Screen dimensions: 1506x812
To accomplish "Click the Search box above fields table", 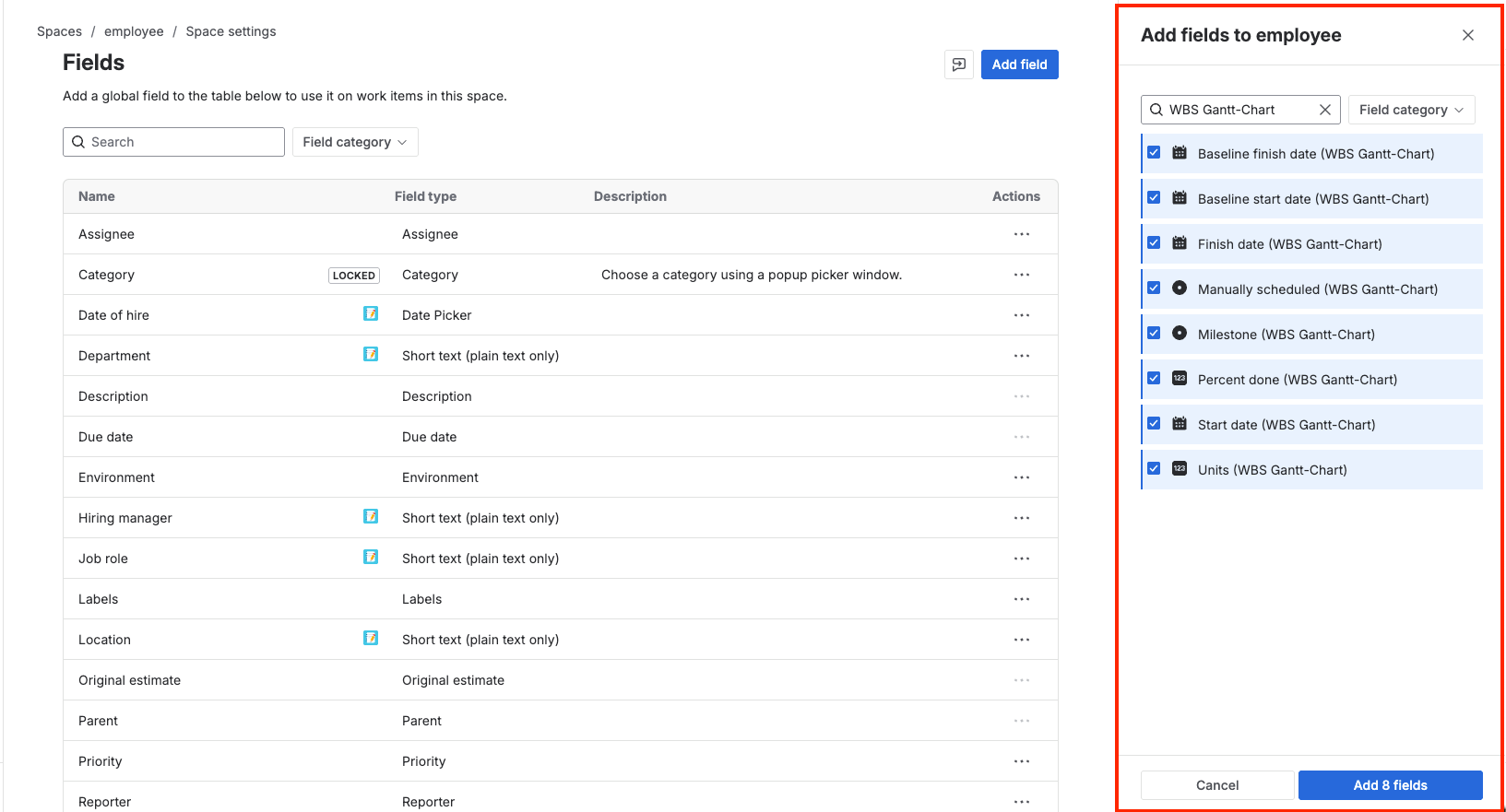I will tap(174, 142).
